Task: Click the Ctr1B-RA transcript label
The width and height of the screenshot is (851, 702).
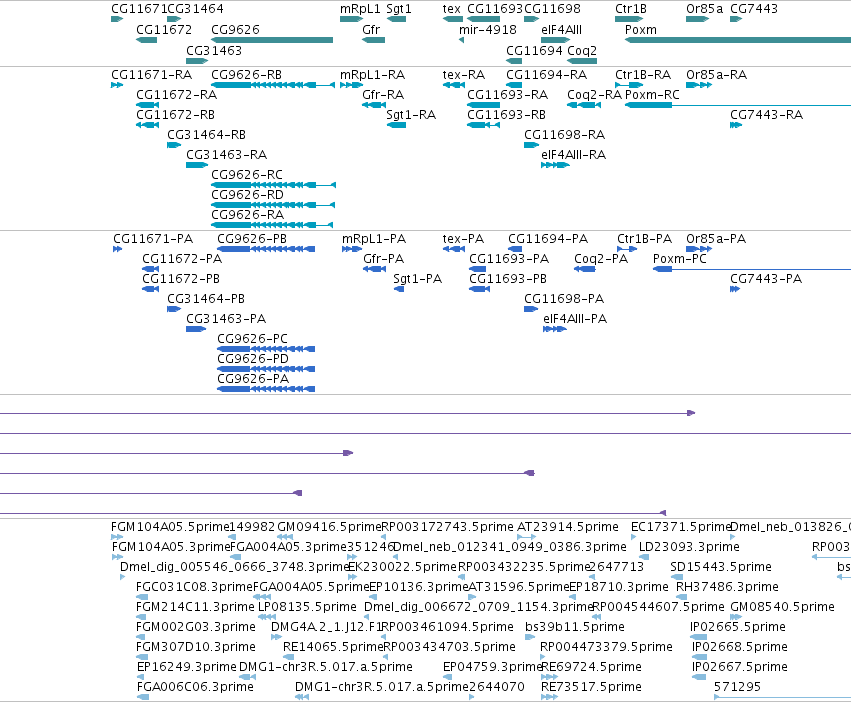Action: [x=643, y=74]
